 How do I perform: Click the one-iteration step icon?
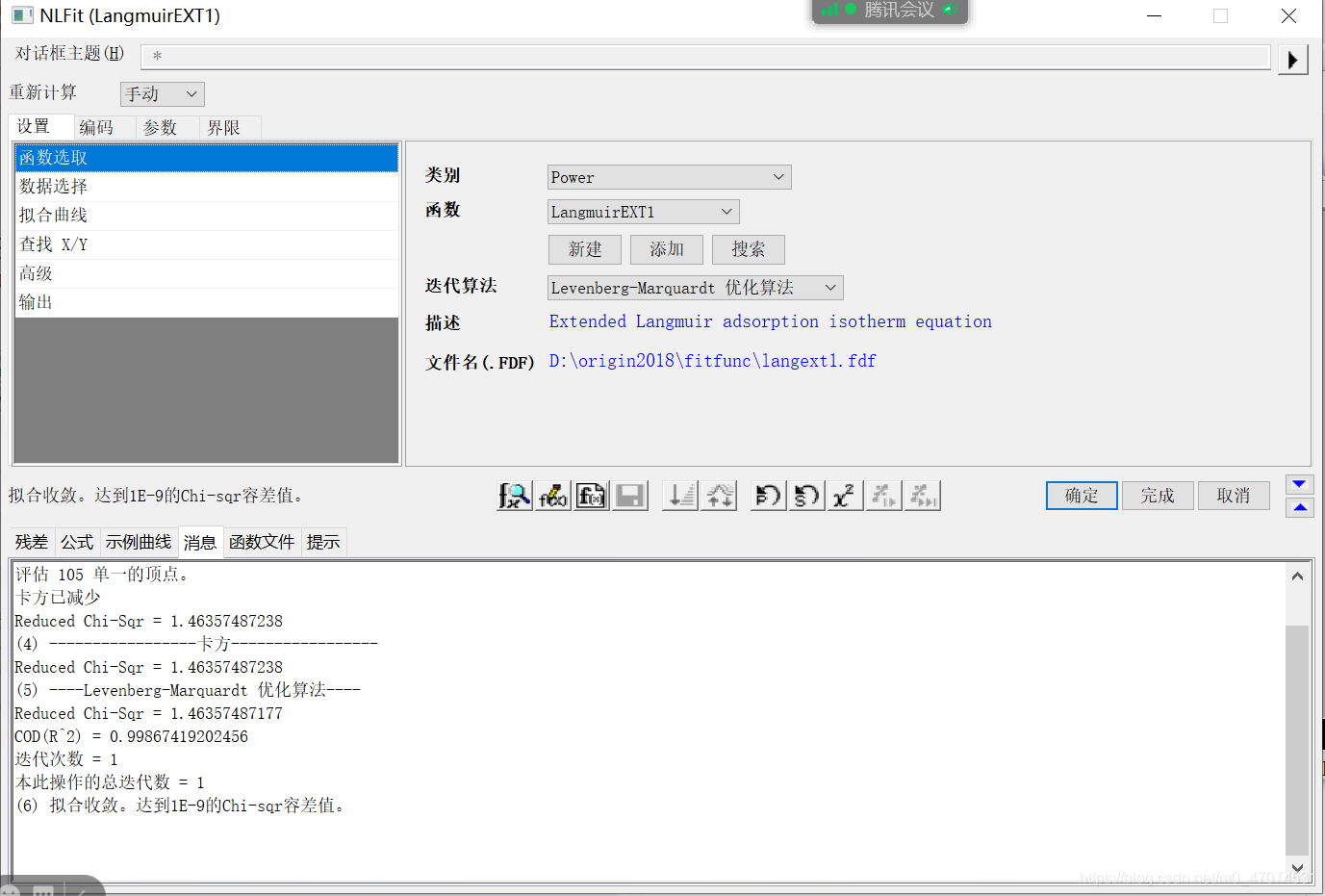point(884,496)
